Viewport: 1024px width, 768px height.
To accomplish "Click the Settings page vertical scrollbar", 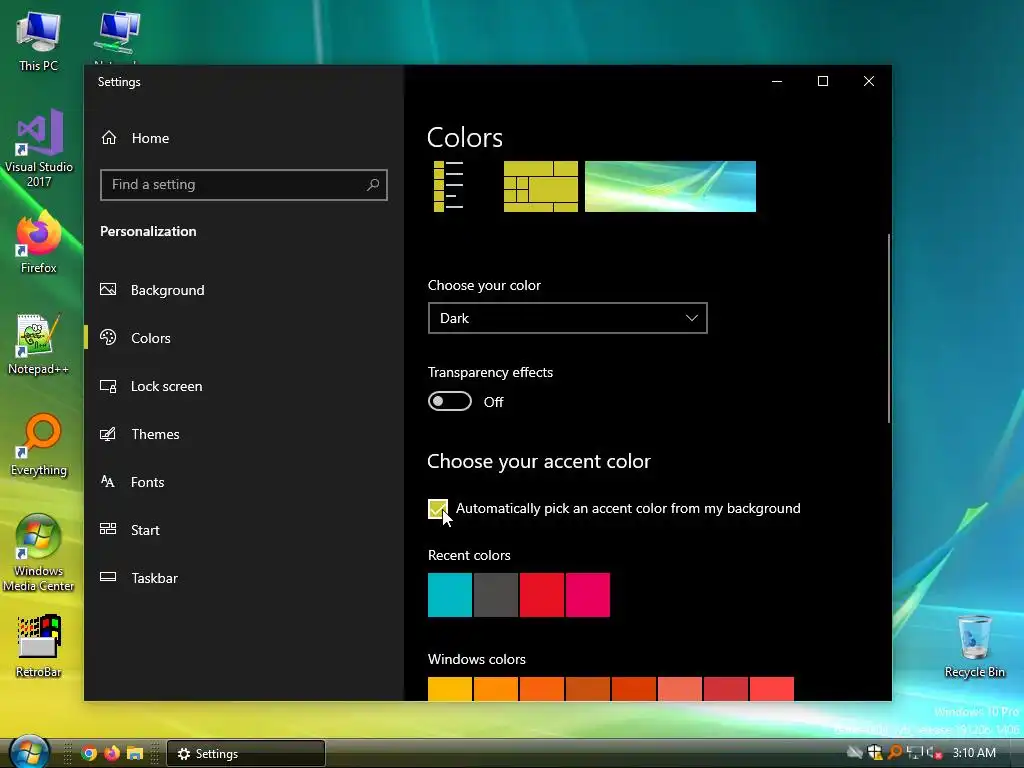I will click(x=889, y=328).
